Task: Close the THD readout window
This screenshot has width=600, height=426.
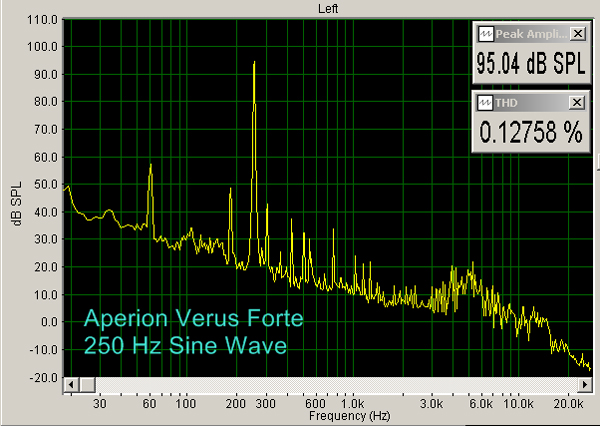Action: [577, 103]
